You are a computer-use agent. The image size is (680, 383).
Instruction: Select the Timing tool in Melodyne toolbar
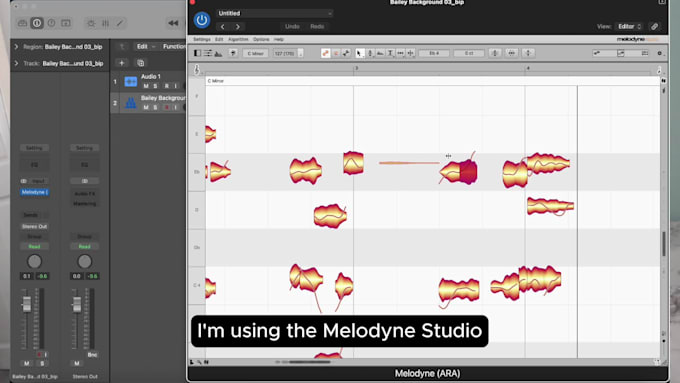400,53
